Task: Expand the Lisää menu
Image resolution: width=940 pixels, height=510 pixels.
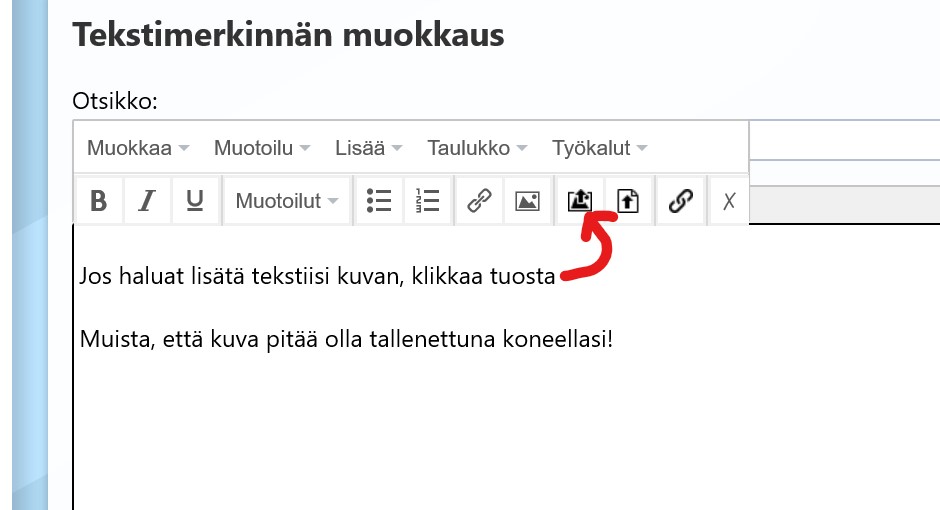Action: point(369,148)
